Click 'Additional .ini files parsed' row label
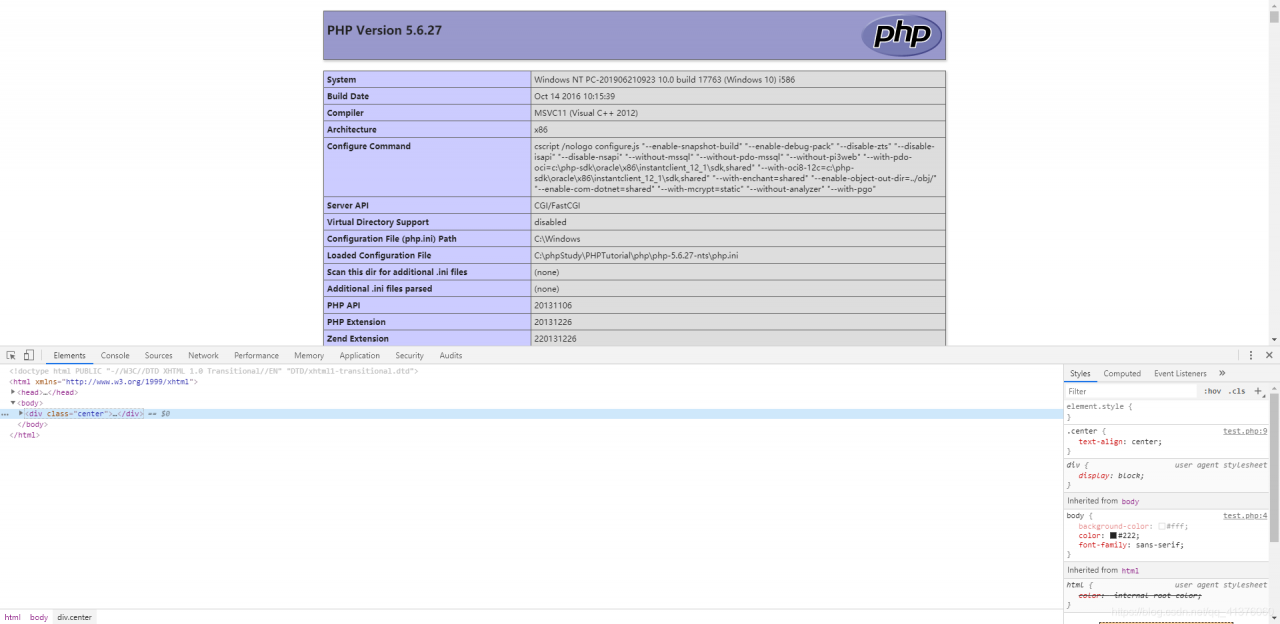The width and height of the screenshot is (1280, 624). (x=380, y=288)
